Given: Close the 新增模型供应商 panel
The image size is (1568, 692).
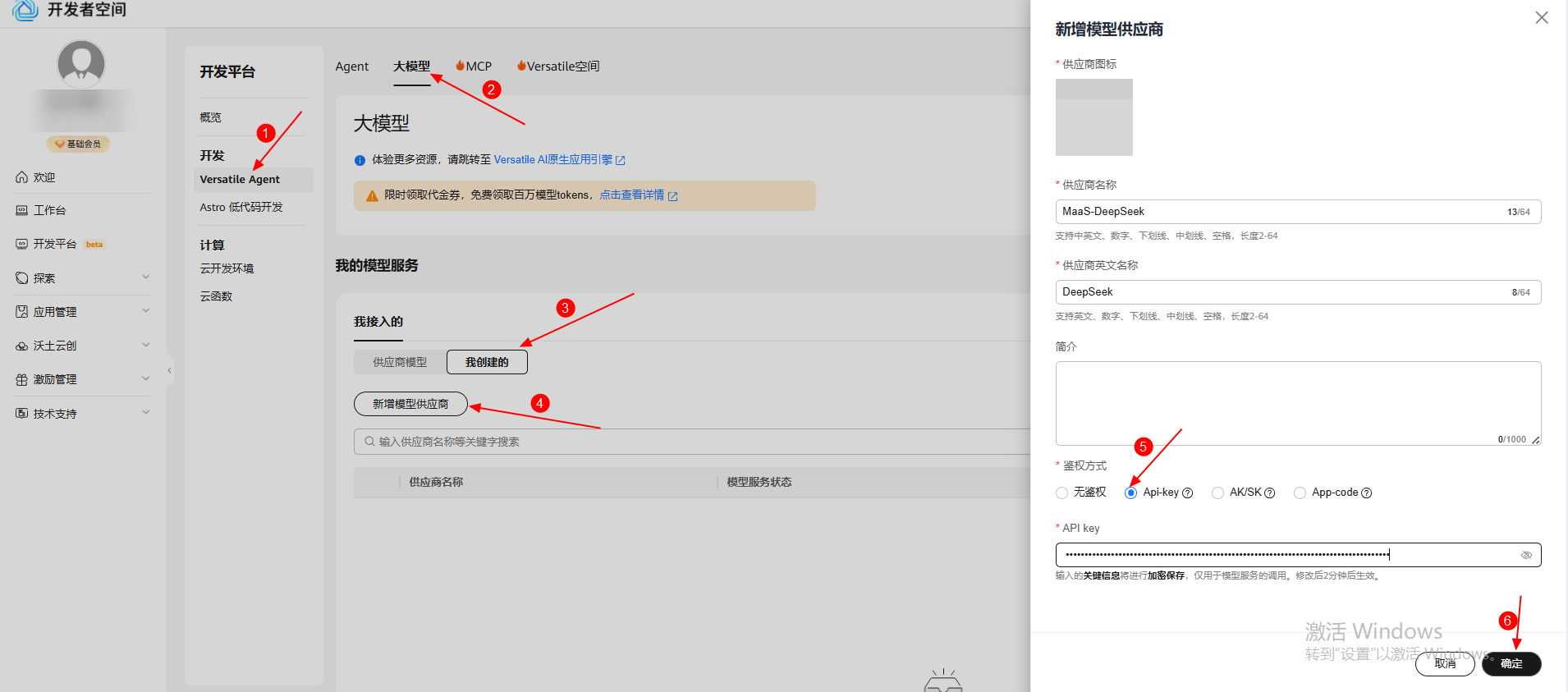Looking at the screenshot, I should coord(1542,17).
